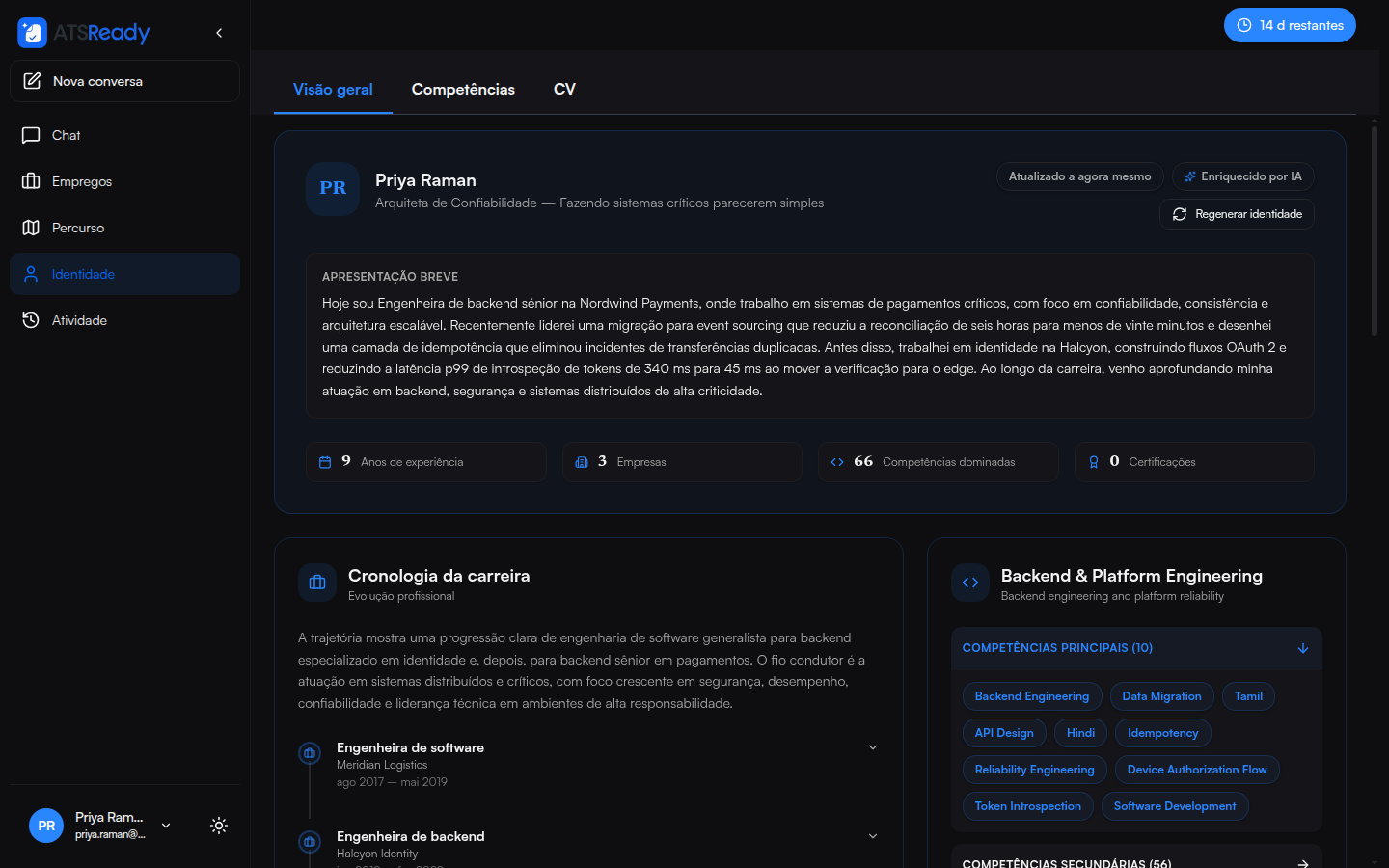The width and height of the screenshot is (1389, 868).
Task: Click the PR profile avatar in header card
Action: tap(333, 189)
